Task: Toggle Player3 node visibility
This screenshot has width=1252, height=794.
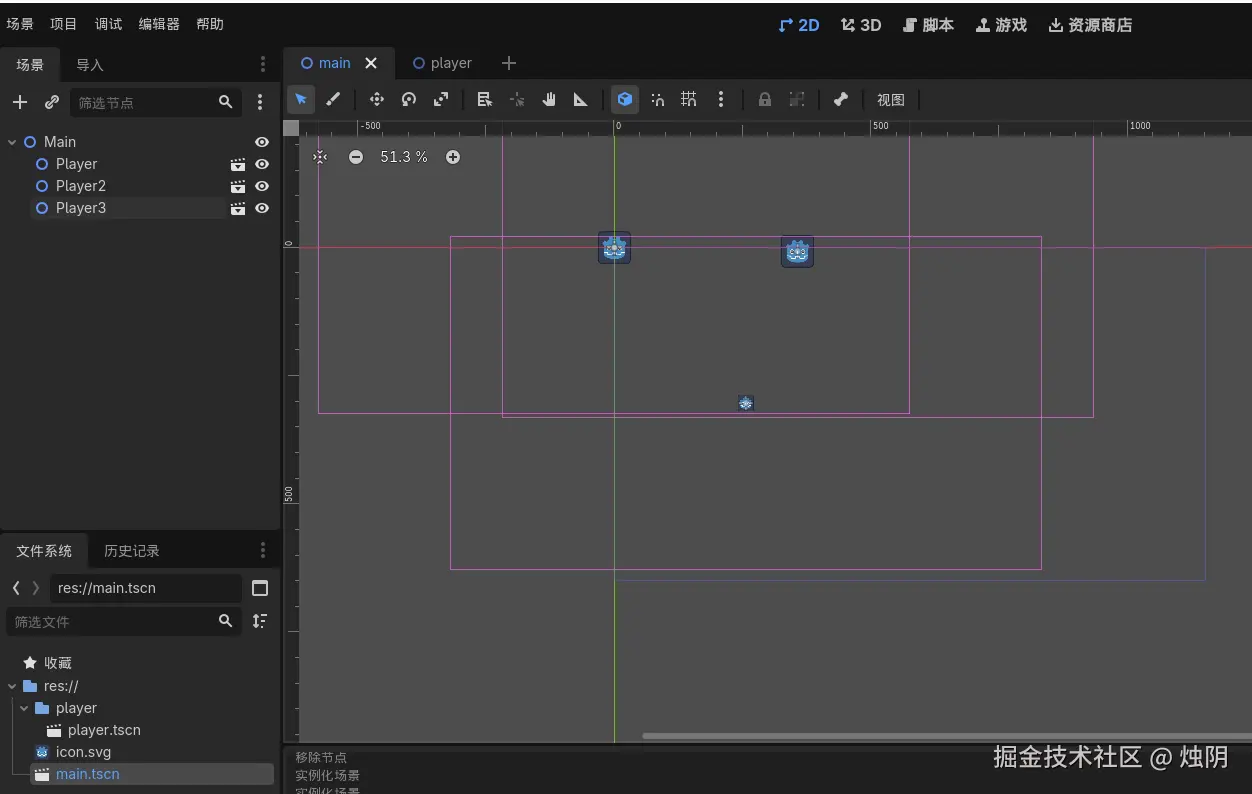Action: coord(262,208)
